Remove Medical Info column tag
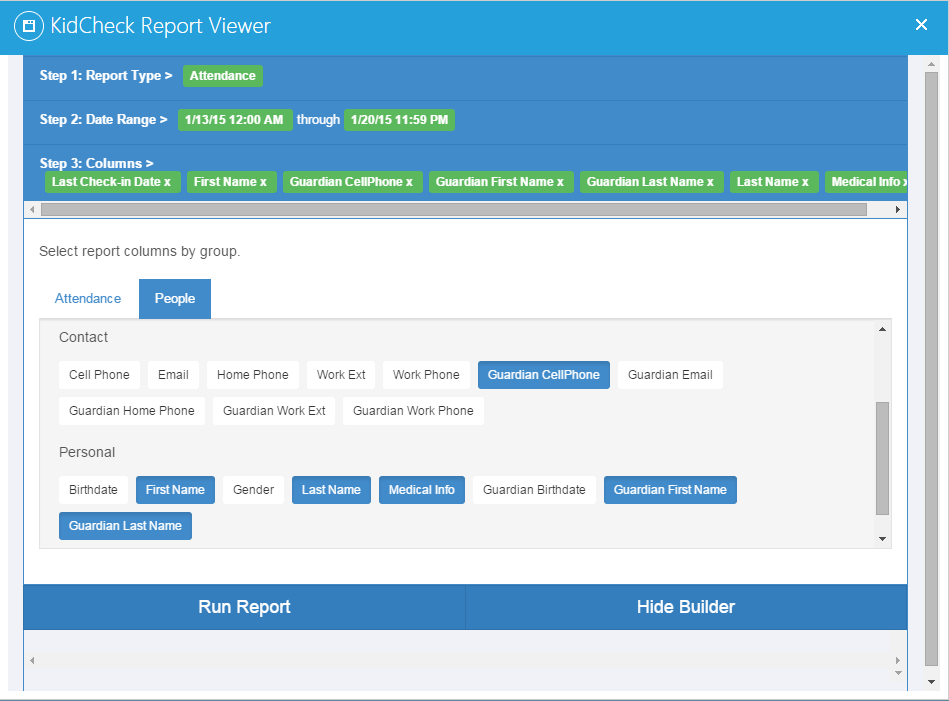This screenshot has height=701, width=949. point(904,182)
